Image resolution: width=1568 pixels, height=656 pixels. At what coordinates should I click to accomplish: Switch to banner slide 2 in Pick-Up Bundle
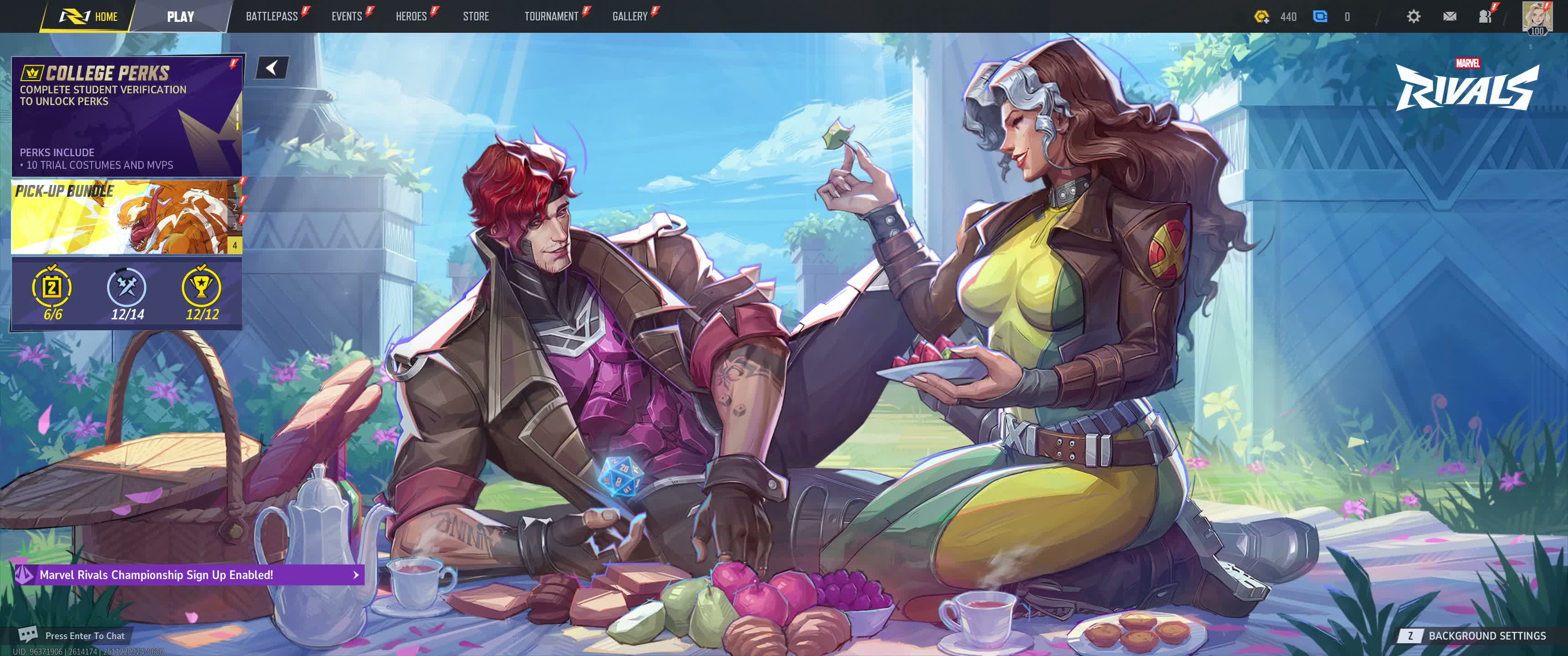(235, 208)
